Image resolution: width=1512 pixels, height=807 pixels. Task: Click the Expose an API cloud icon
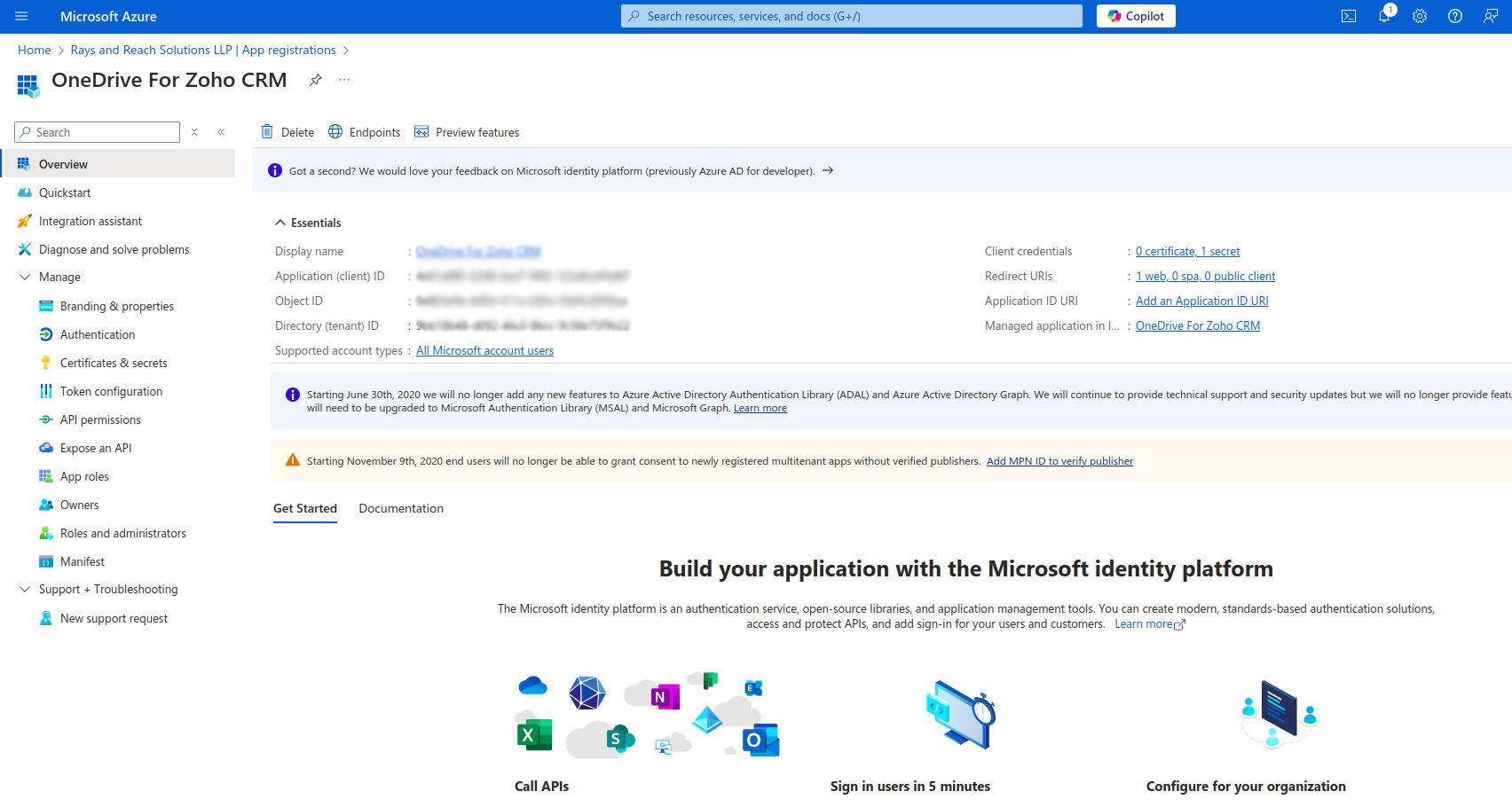[x=46, y=448]
